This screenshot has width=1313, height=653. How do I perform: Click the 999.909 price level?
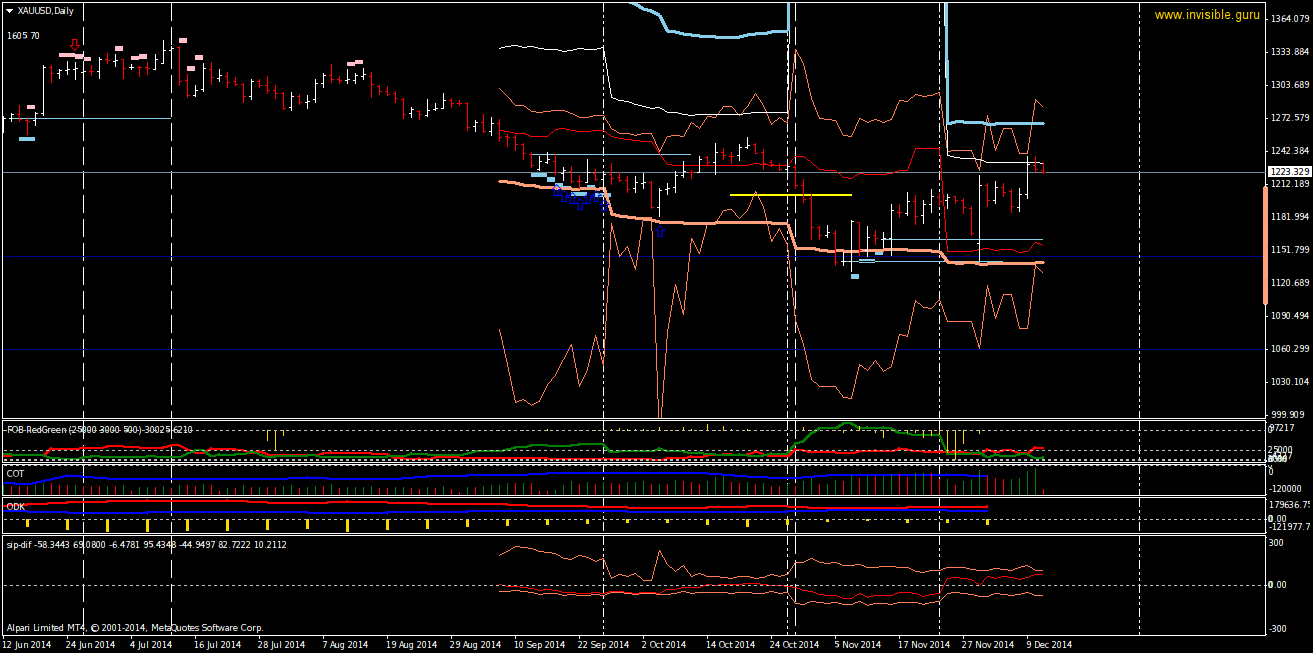tap(1288, 415)
